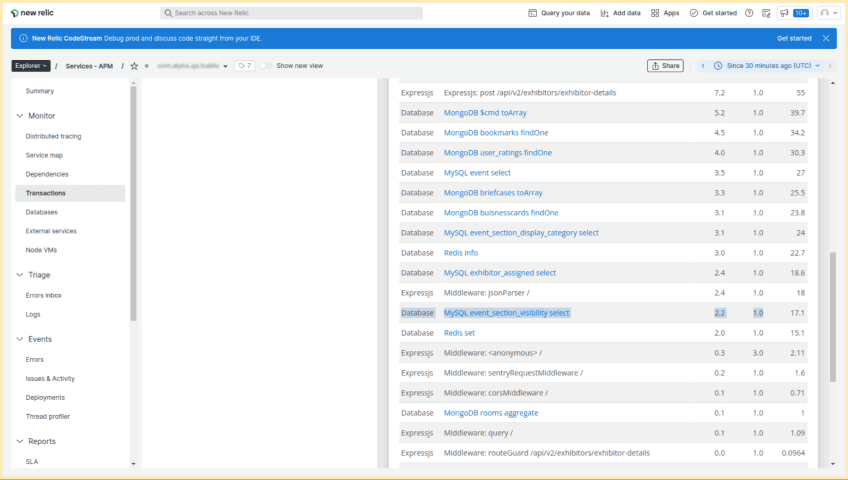Click the Services - APM breadcrumb
Image resolution: width=848 pixels, height=480 pixels.
tap(89, 66)
